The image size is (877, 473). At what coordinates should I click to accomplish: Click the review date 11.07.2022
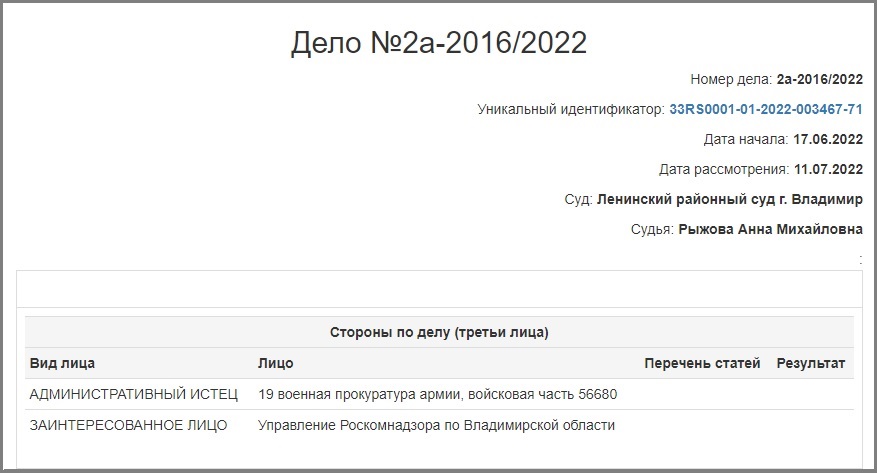(x=828, y=169)
